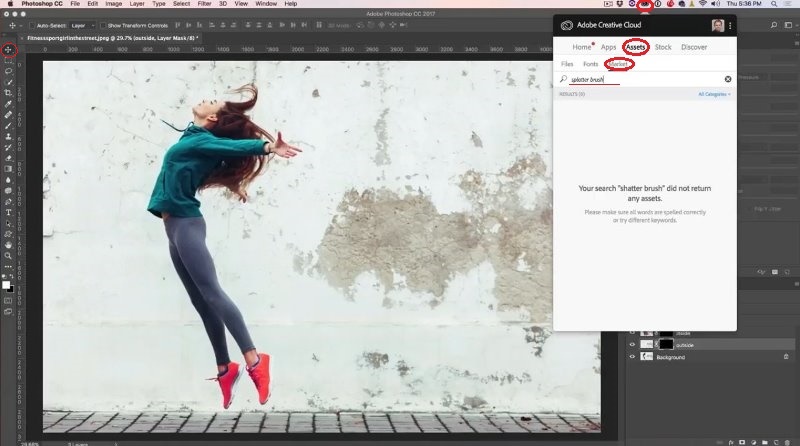Switch to the Stock tab
800x446 pixels.
[663, 47]
